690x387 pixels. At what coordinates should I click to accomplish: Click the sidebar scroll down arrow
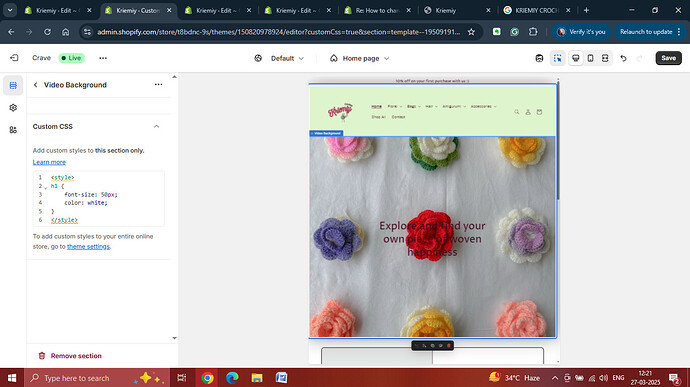[174, 338]
